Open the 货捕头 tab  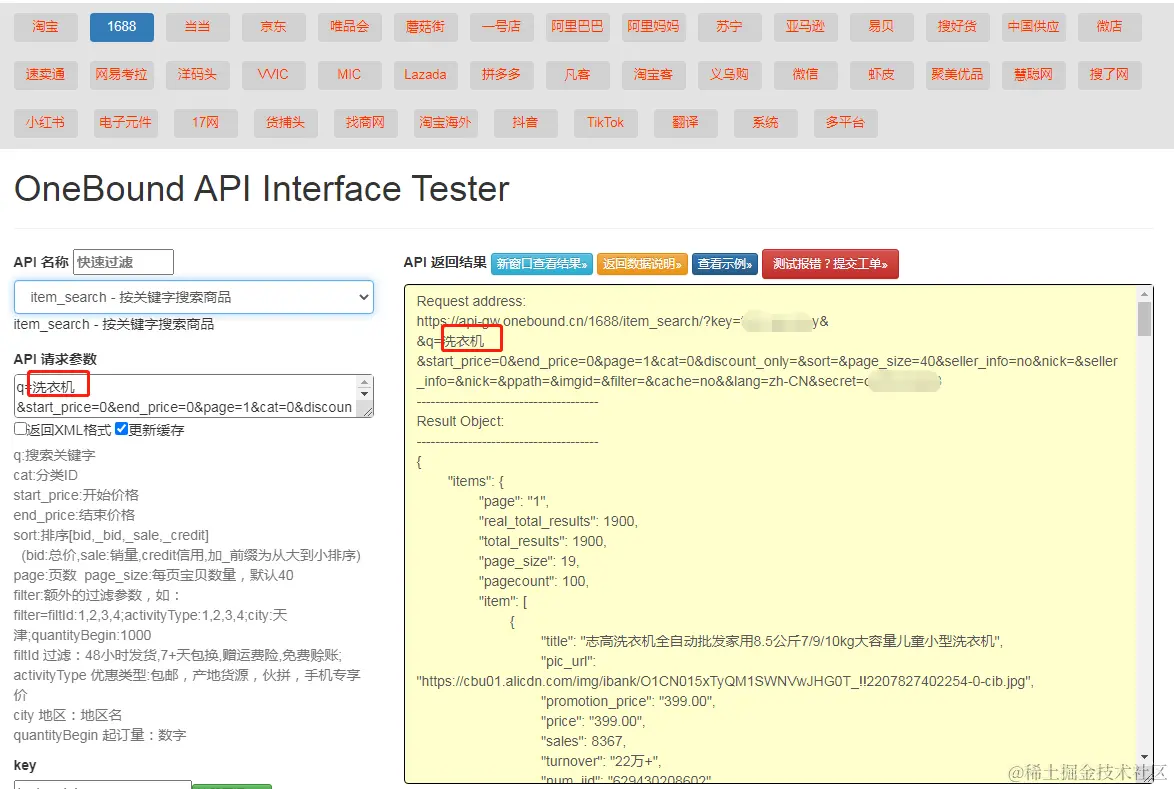tap(285, 123)
